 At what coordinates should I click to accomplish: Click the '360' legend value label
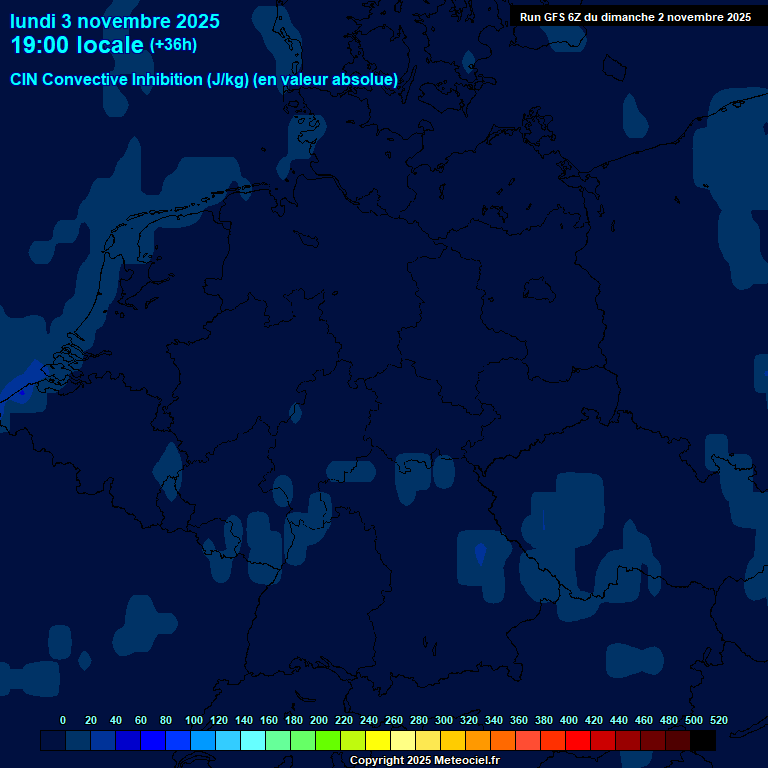click(519, 720)
